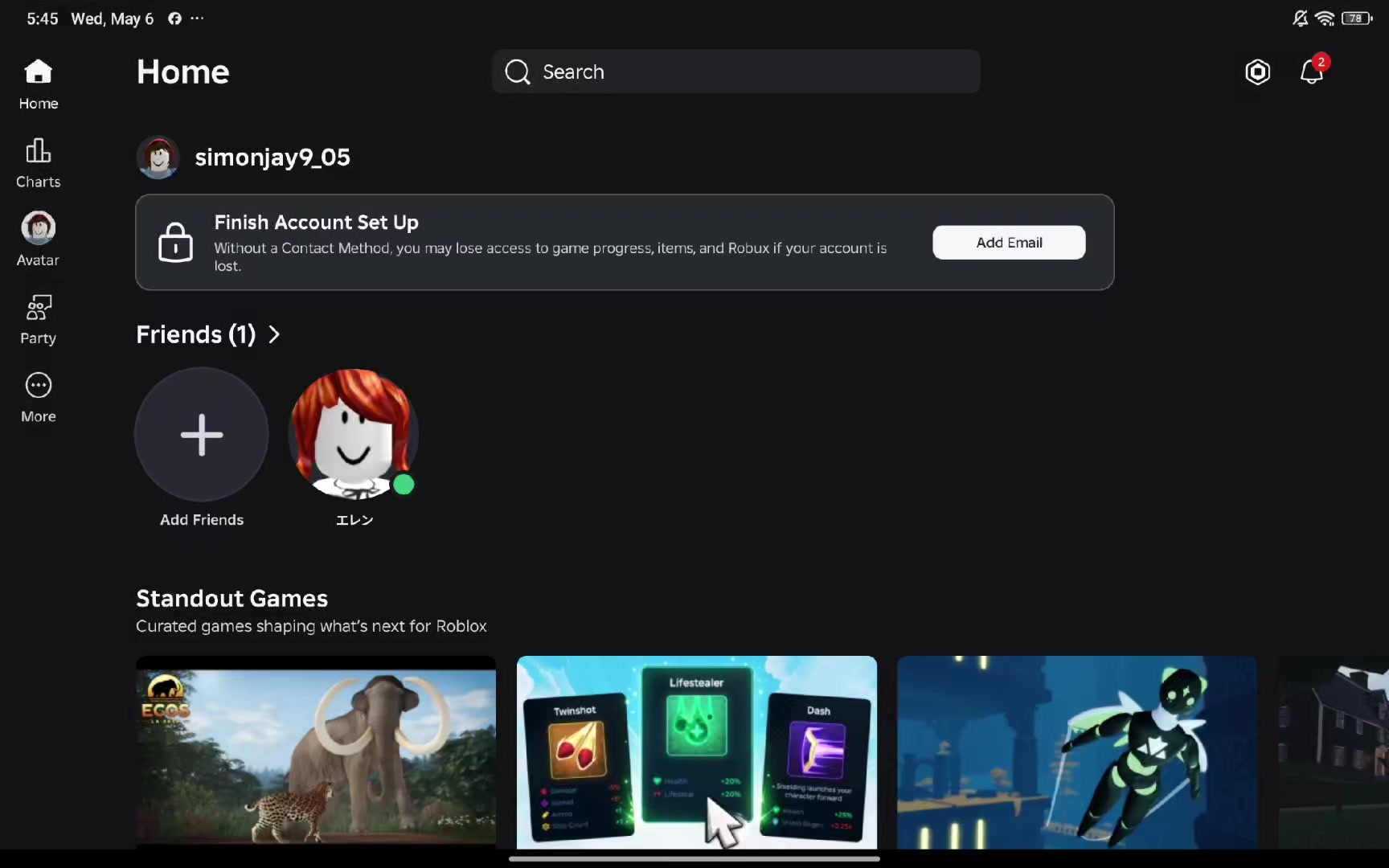Go to the Avatar editor
Image resolution: width=1389 pixels, height=868 pixels.
(x=39, y=240)
